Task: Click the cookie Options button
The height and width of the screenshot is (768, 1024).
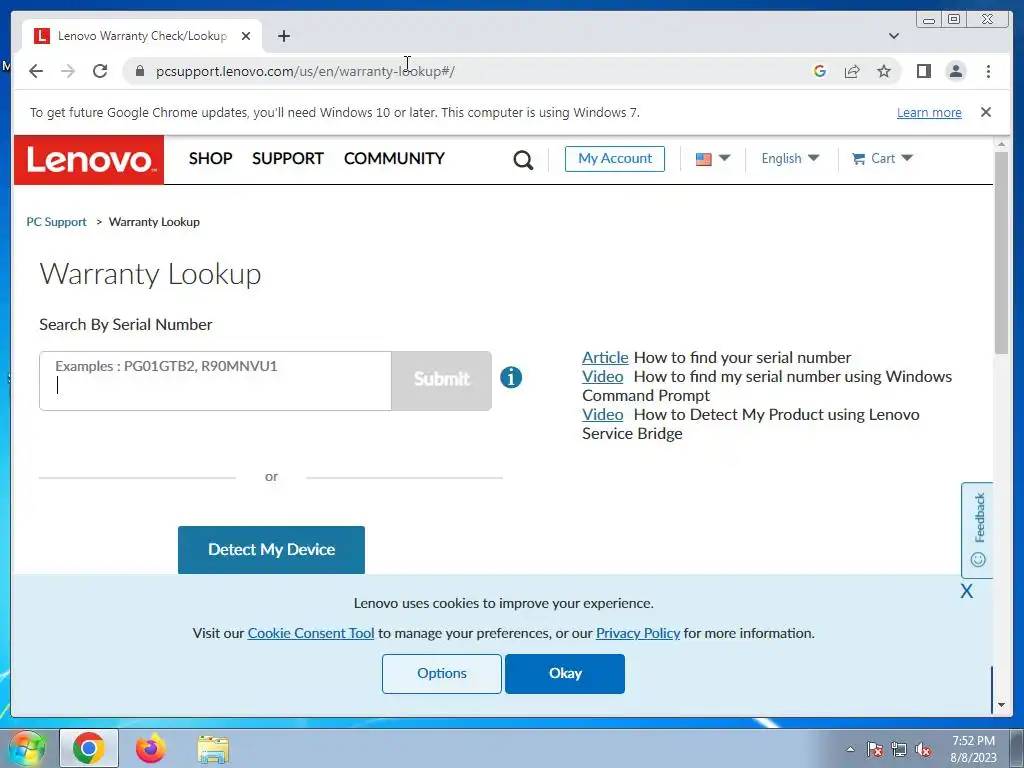Action: 441,673
